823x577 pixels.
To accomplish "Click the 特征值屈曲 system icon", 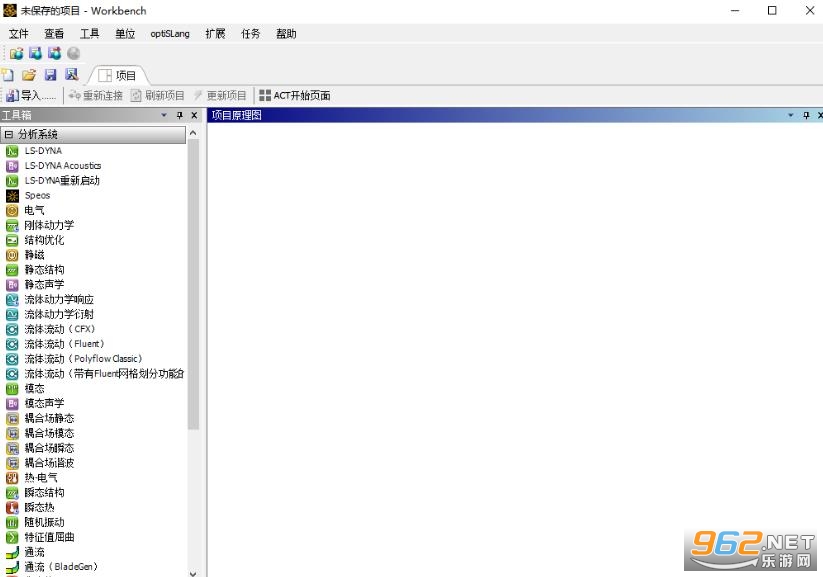I will 12,538.
